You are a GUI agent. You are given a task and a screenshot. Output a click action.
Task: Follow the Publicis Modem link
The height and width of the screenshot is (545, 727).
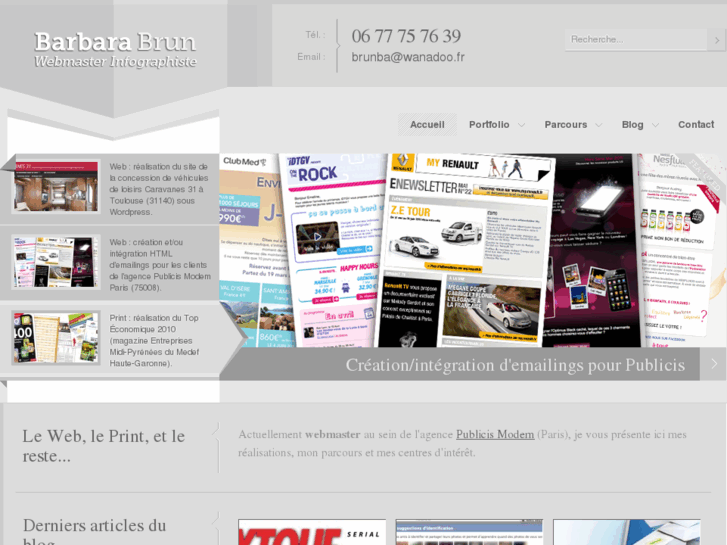tap(495, 435)
